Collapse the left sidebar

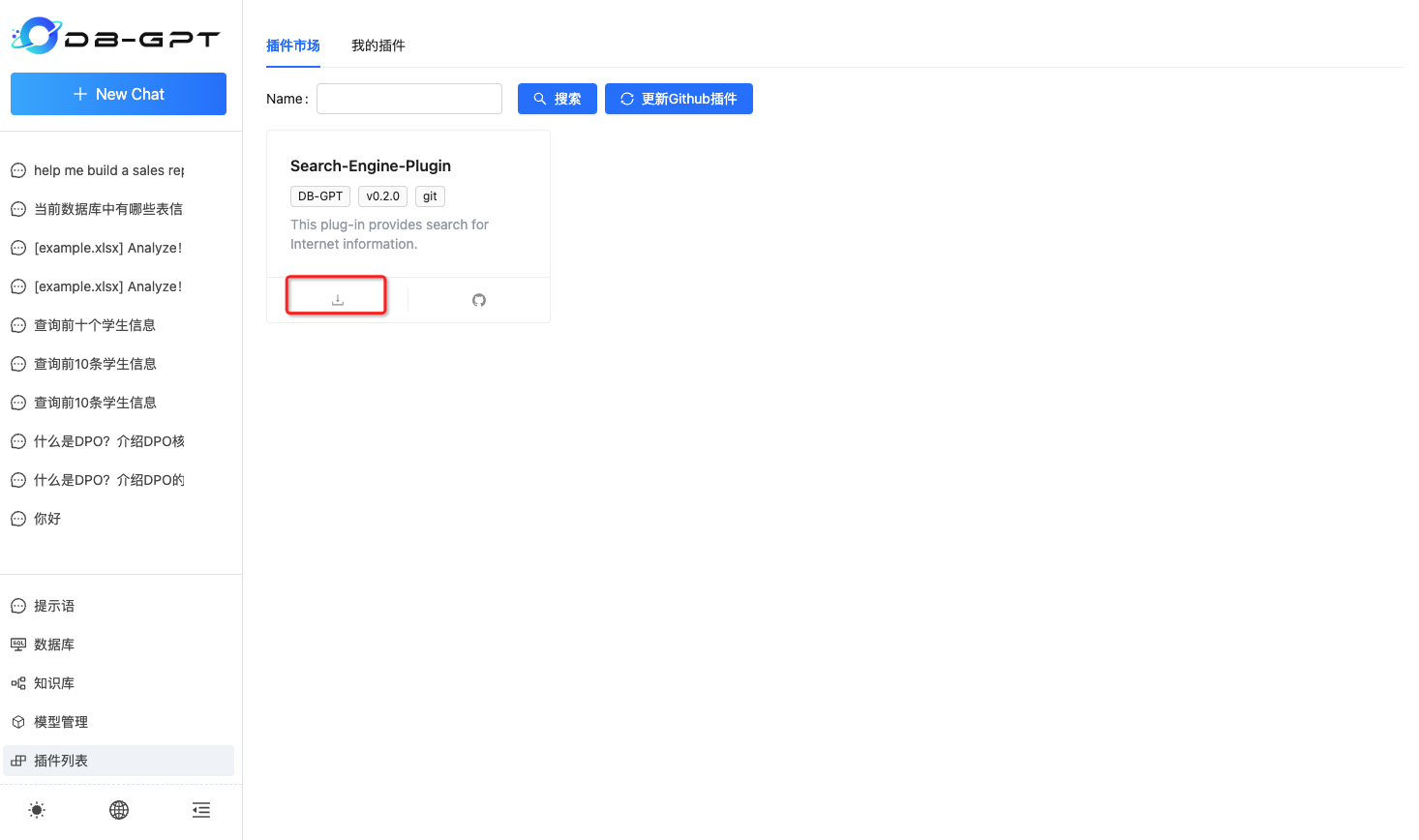[x=200, y=810]
